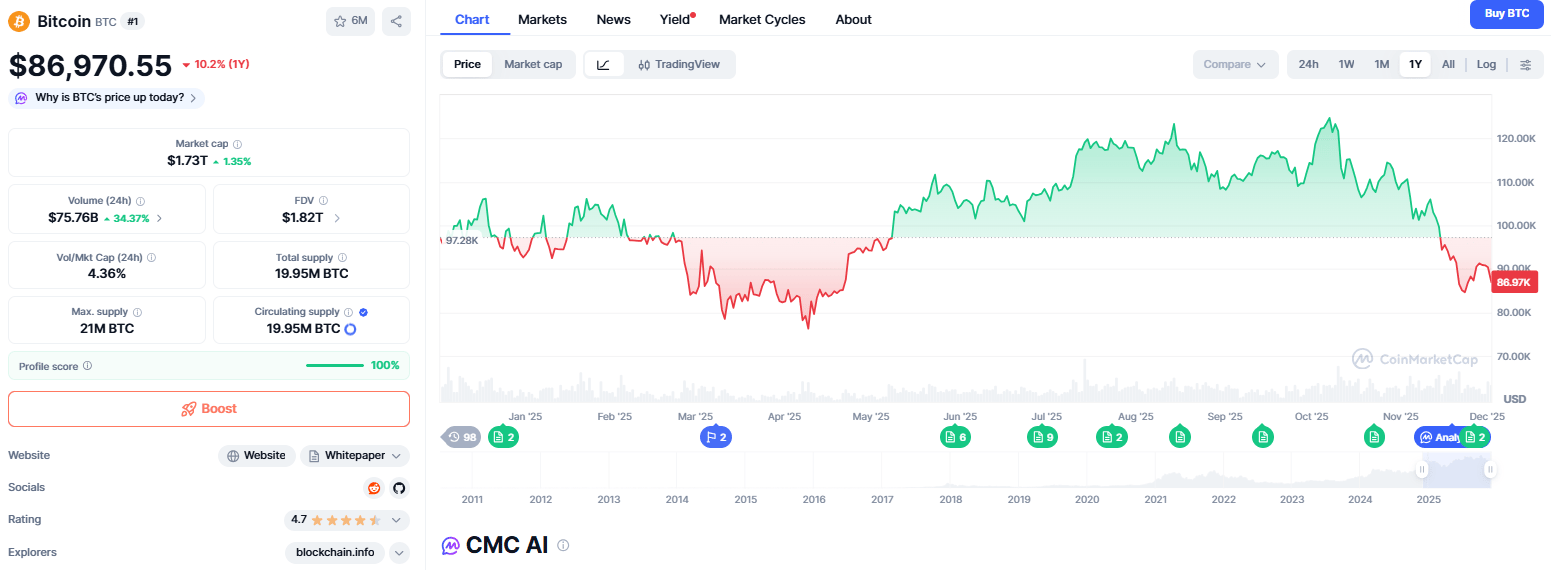
Task: Set chart range to All
Action: coord(1448,64)
